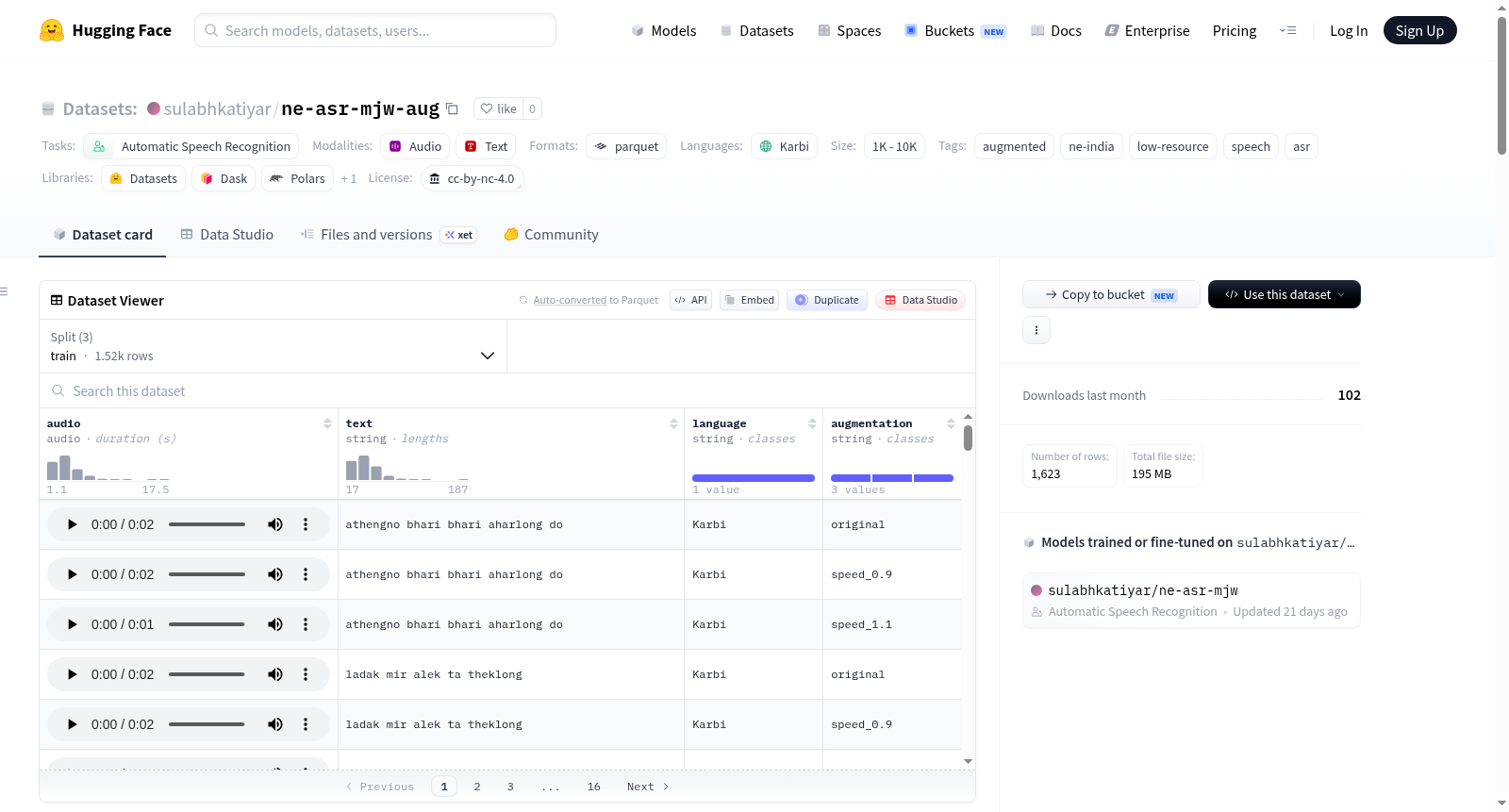Image resolution: width=1509 pixels, height=812 pixels.
Task: Open Docs in the top navigation
Action: [1056, 30]
